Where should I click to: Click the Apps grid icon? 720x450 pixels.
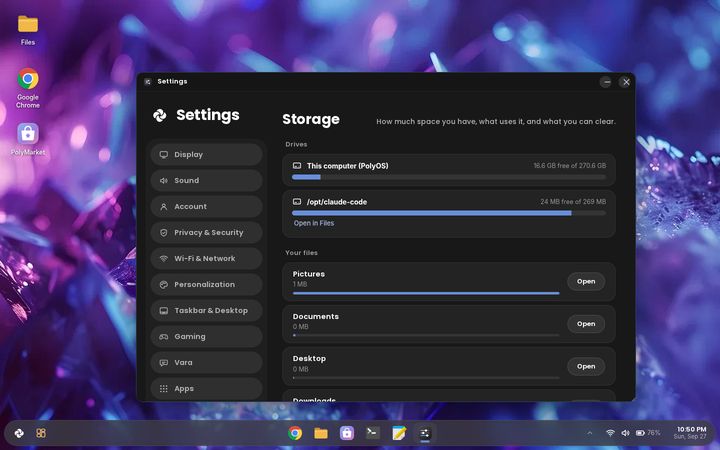[x=163, y=388]
